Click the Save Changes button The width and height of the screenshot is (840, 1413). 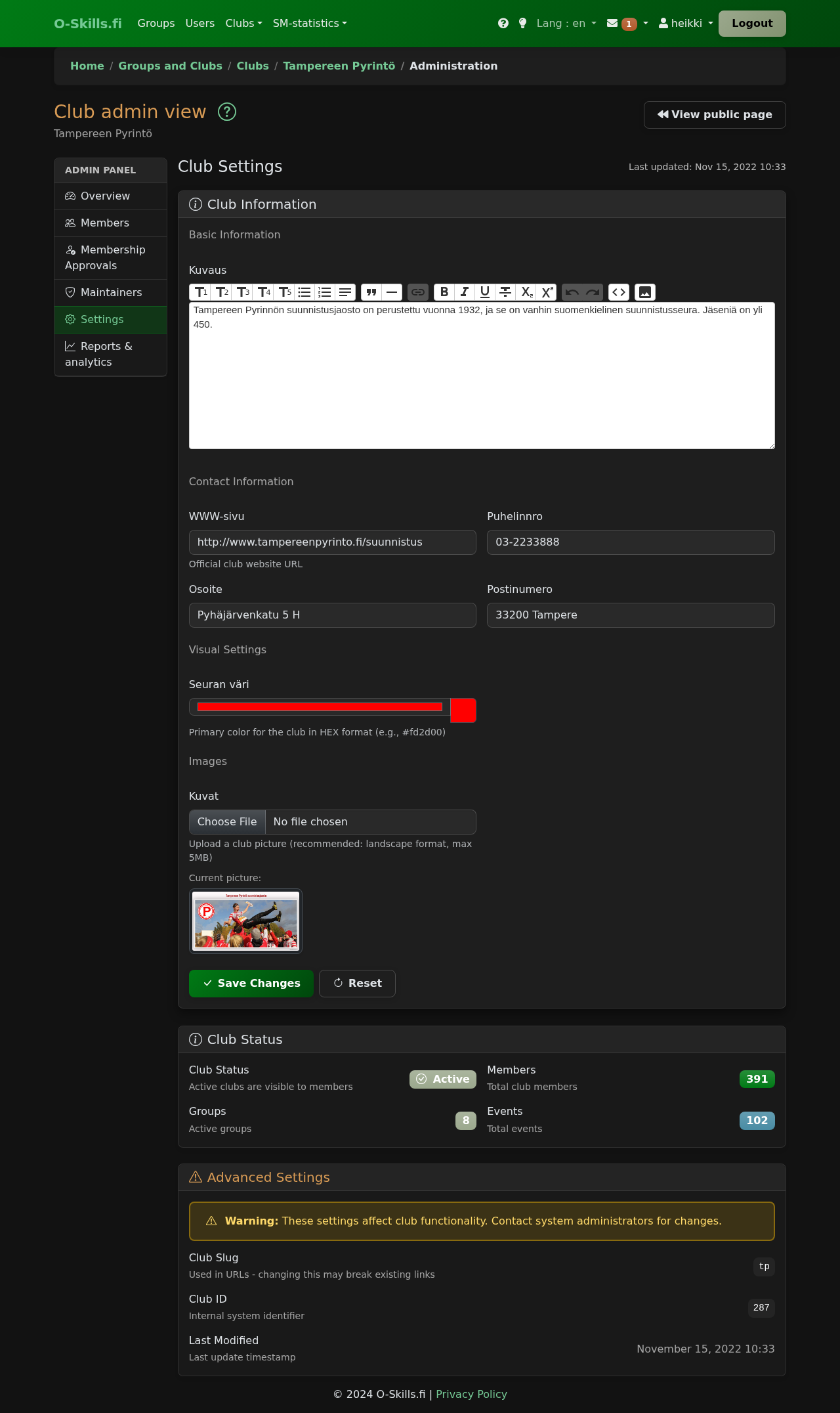[x=251, y=984]
